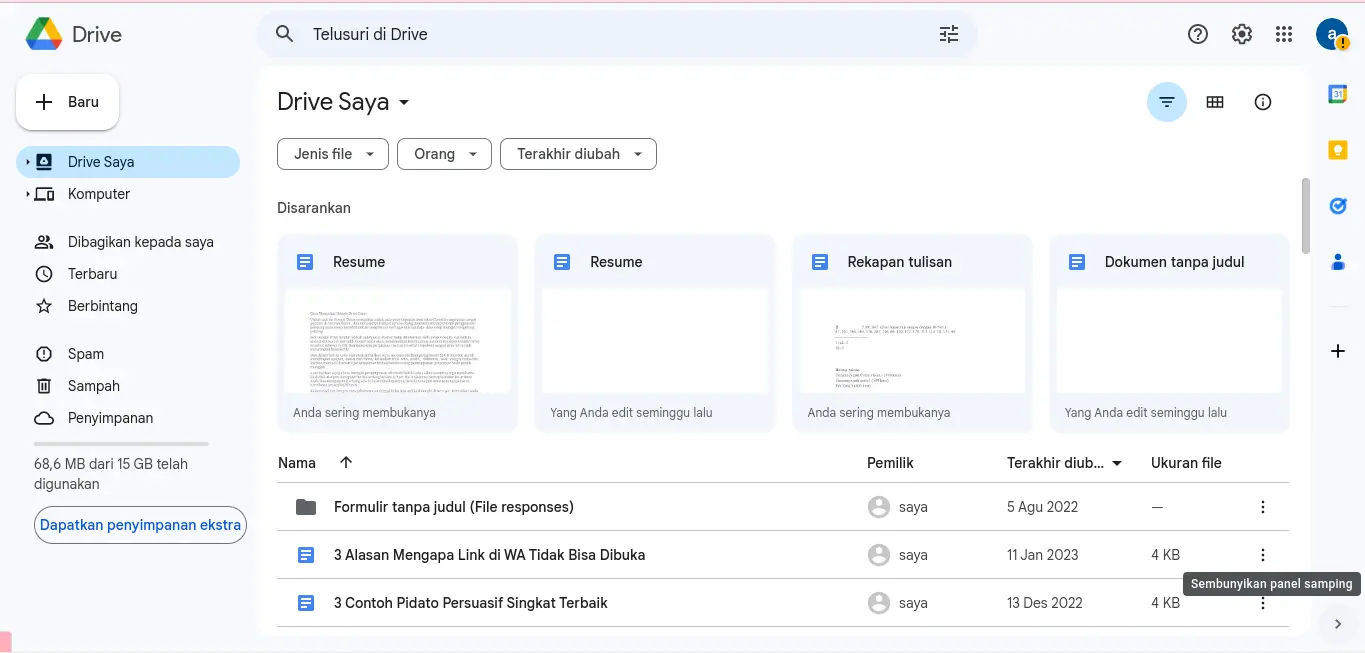Open second Resume card edited last week

point(655,333)
